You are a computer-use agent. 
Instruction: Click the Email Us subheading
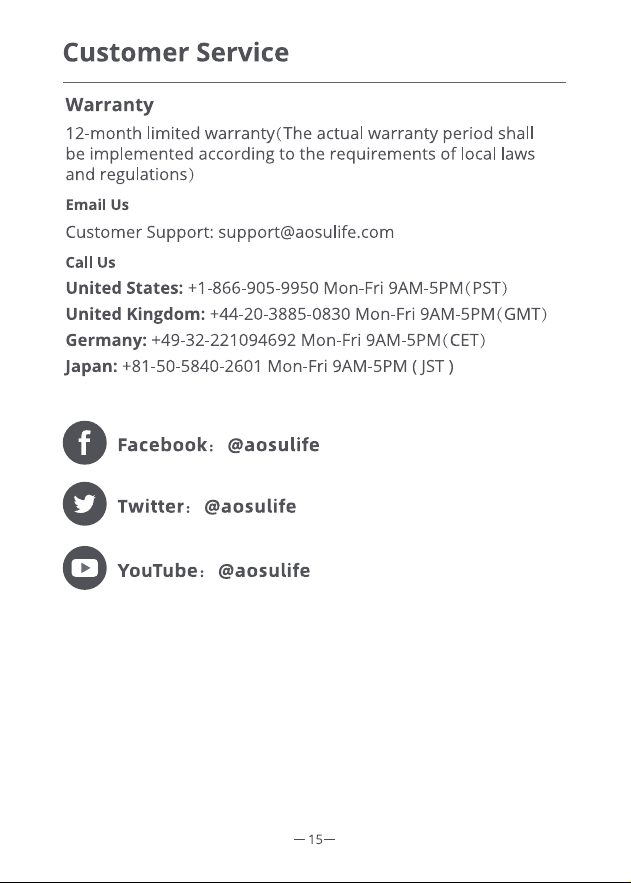click(97, 204)
